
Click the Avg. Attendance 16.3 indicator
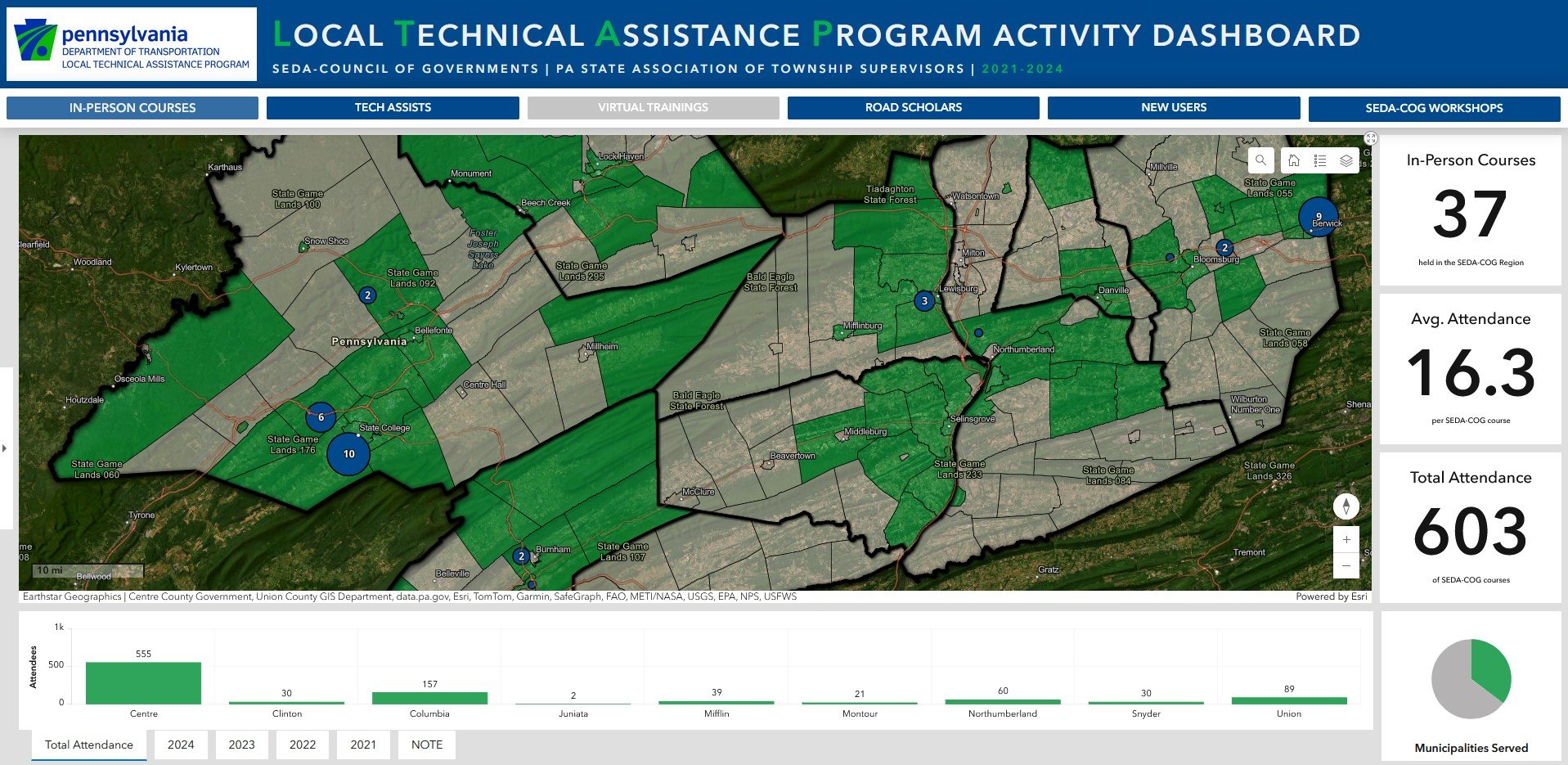pos(1471,369)
